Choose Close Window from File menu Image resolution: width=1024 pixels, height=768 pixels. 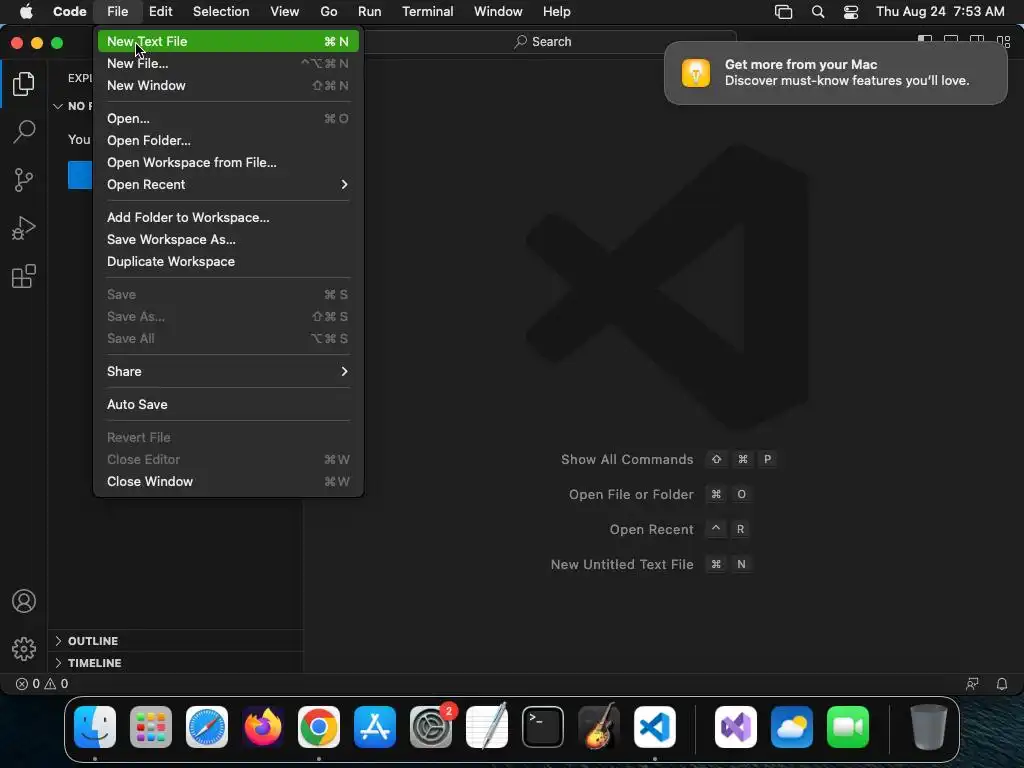point(228,481)
